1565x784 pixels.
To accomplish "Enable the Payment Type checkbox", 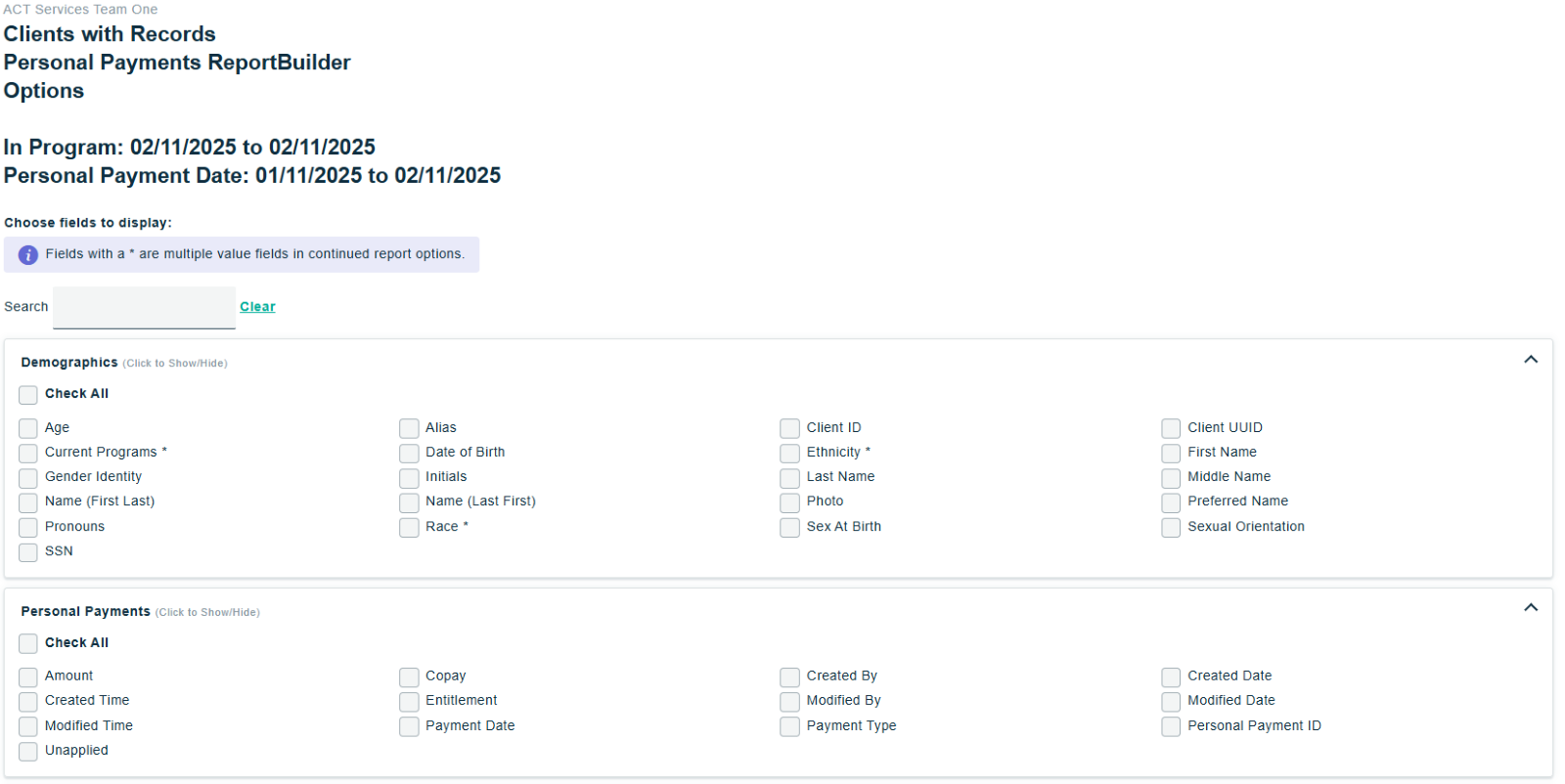I will point(789,726).
